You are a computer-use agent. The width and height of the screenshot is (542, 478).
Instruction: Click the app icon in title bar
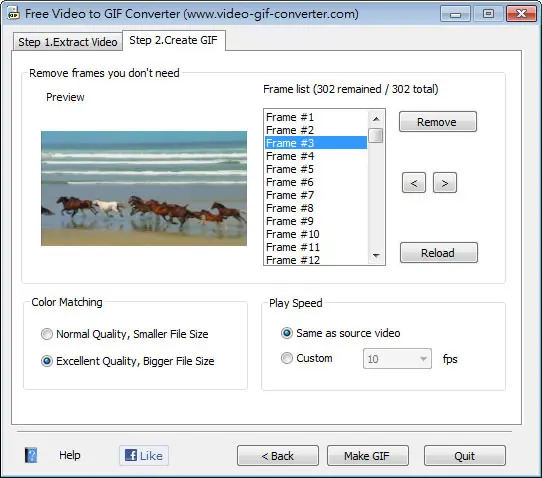click(13, 14)
